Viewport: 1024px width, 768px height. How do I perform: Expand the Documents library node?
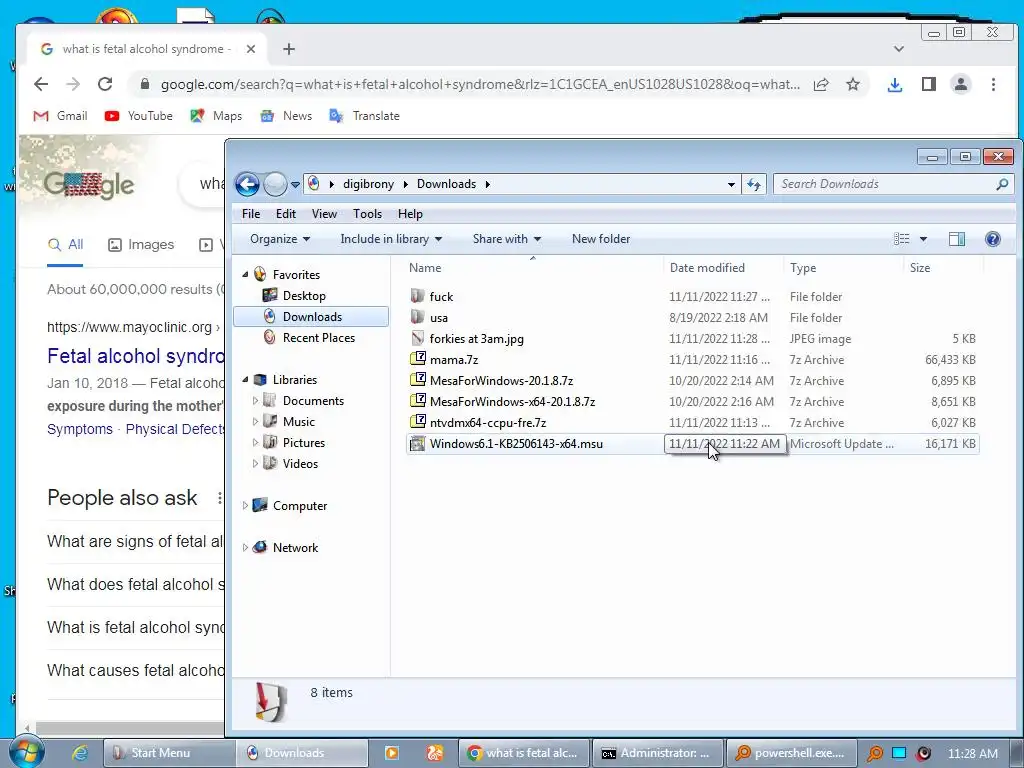pyautogui.click(x=255, y=400)
